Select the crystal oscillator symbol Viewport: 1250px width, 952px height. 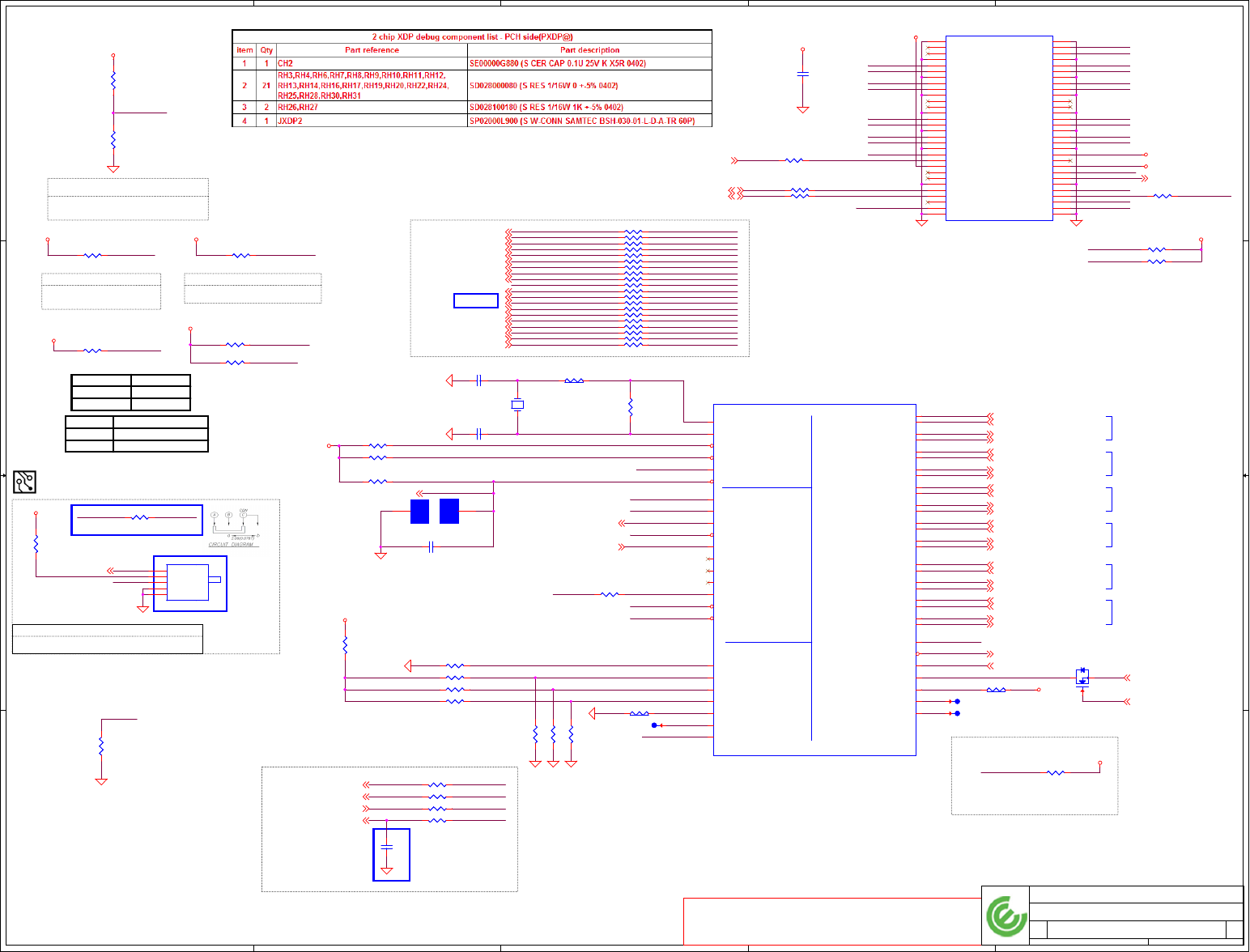click(x=517, y=405)
